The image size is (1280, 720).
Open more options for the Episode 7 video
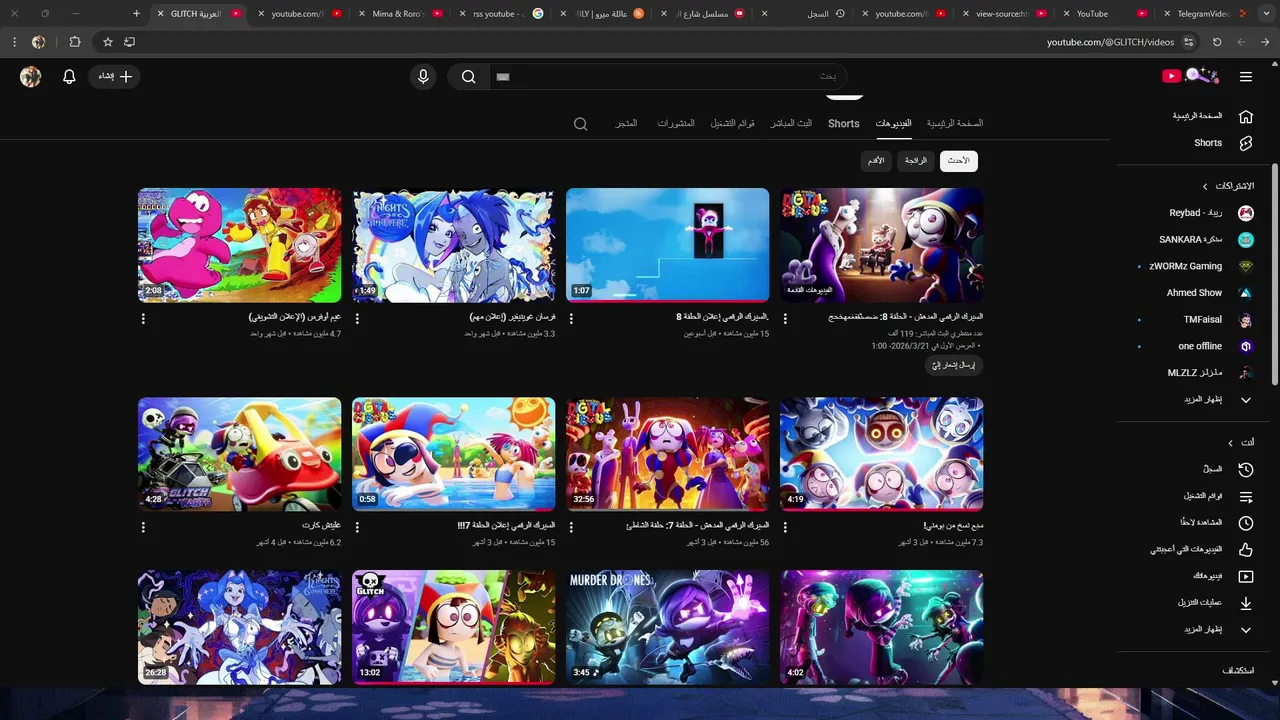click(571, 527)
